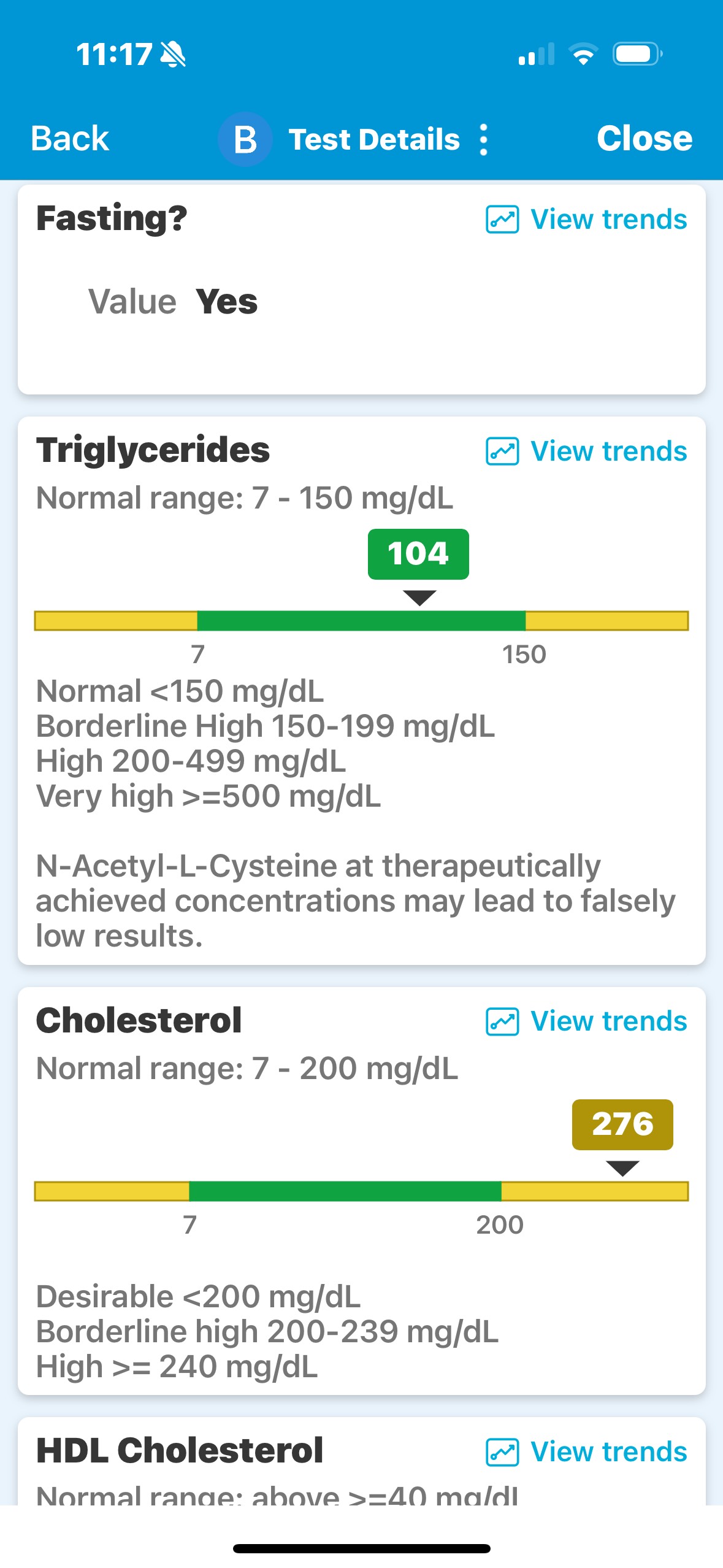
Task: Tap the Triglycerides range bar green section
Action: [361, 621]
